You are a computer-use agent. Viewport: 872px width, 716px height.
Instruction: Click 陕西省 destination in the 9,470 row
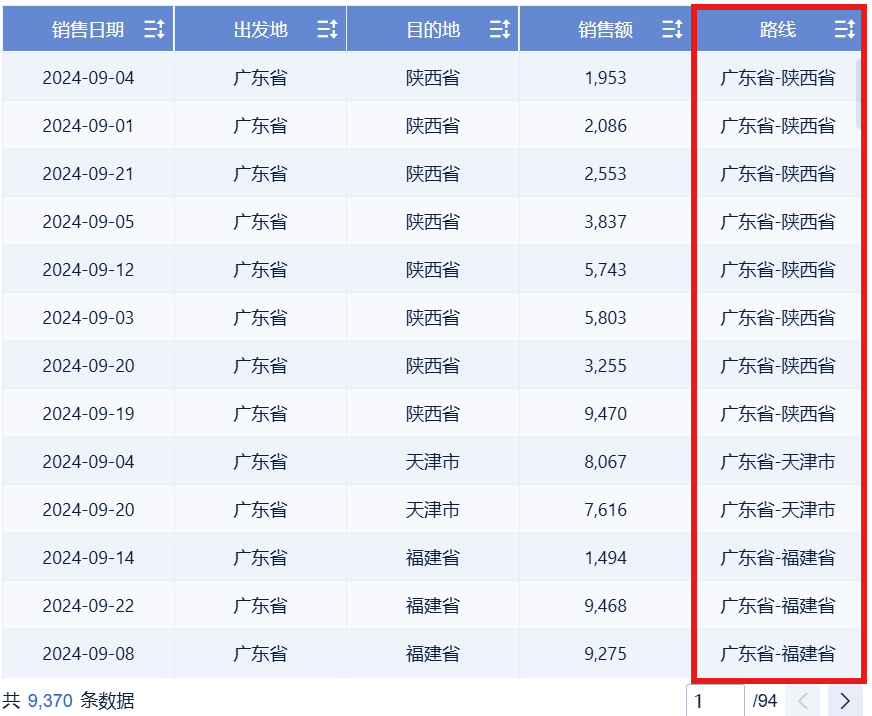click(433, 414)
